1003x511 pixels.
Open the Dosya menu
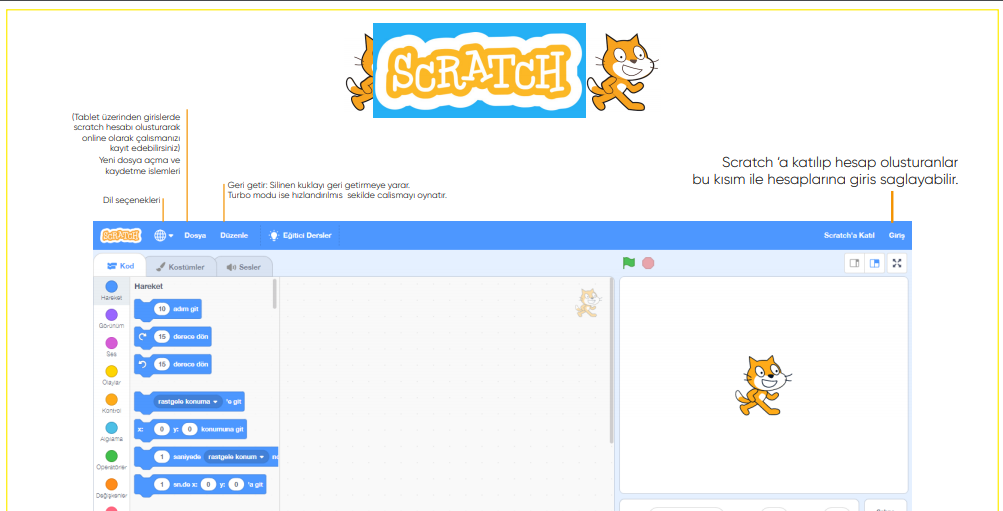195,236
